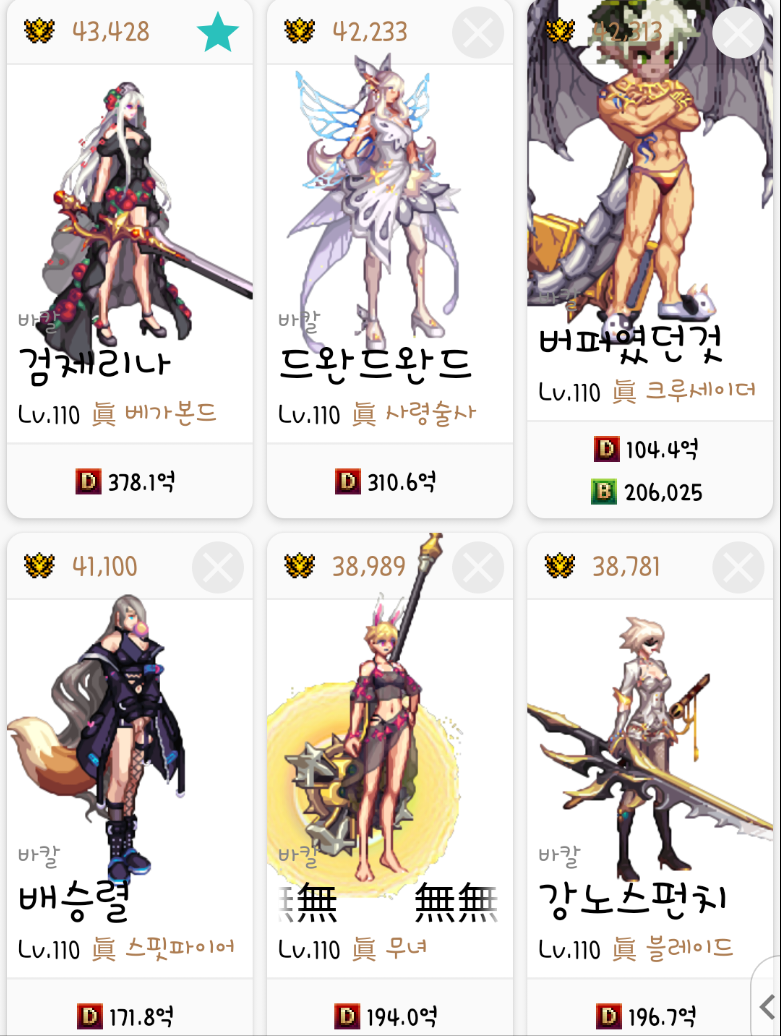Click the fame crest icon beside 41,100
The image size is (781, 1036).
click(x=39, y=566)
